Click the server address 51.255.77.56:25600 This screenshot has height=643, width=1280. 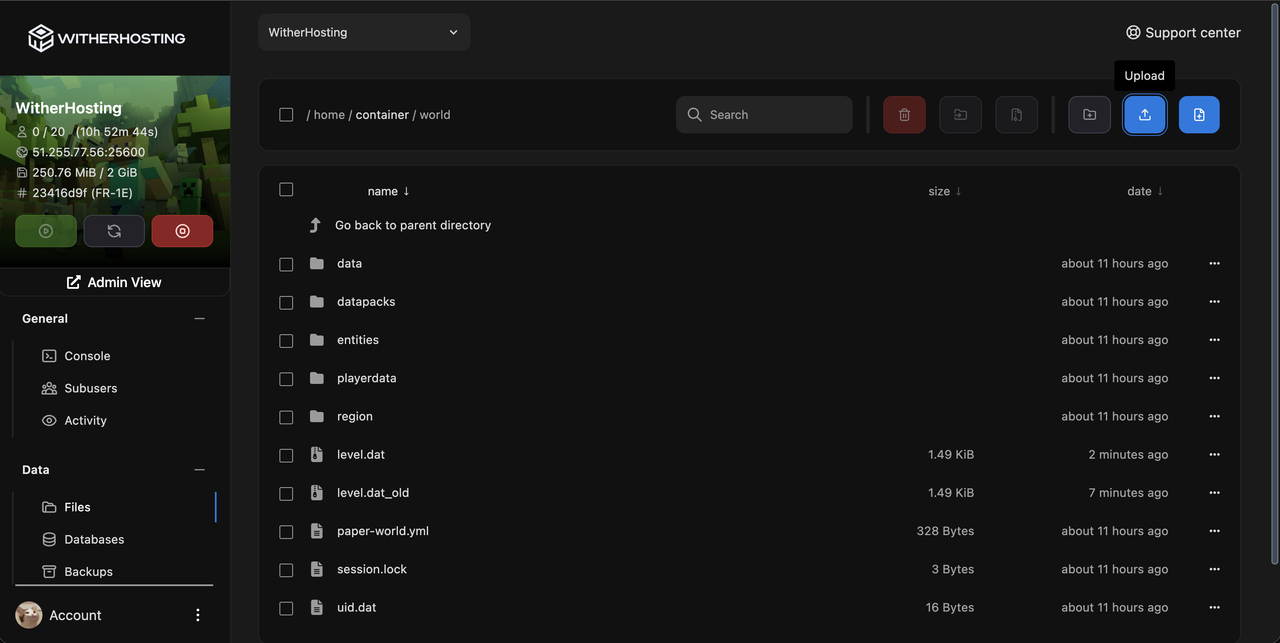pyautogui.click(x=88, y=152)
